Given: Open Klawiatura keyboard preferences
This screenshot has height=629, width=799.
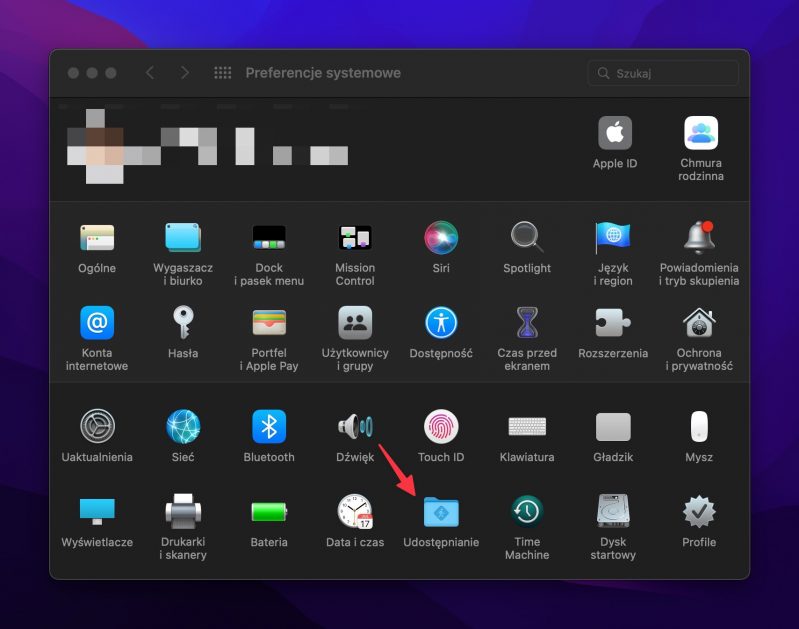Looking at the screenshot, I should click(x=527, y=426).
